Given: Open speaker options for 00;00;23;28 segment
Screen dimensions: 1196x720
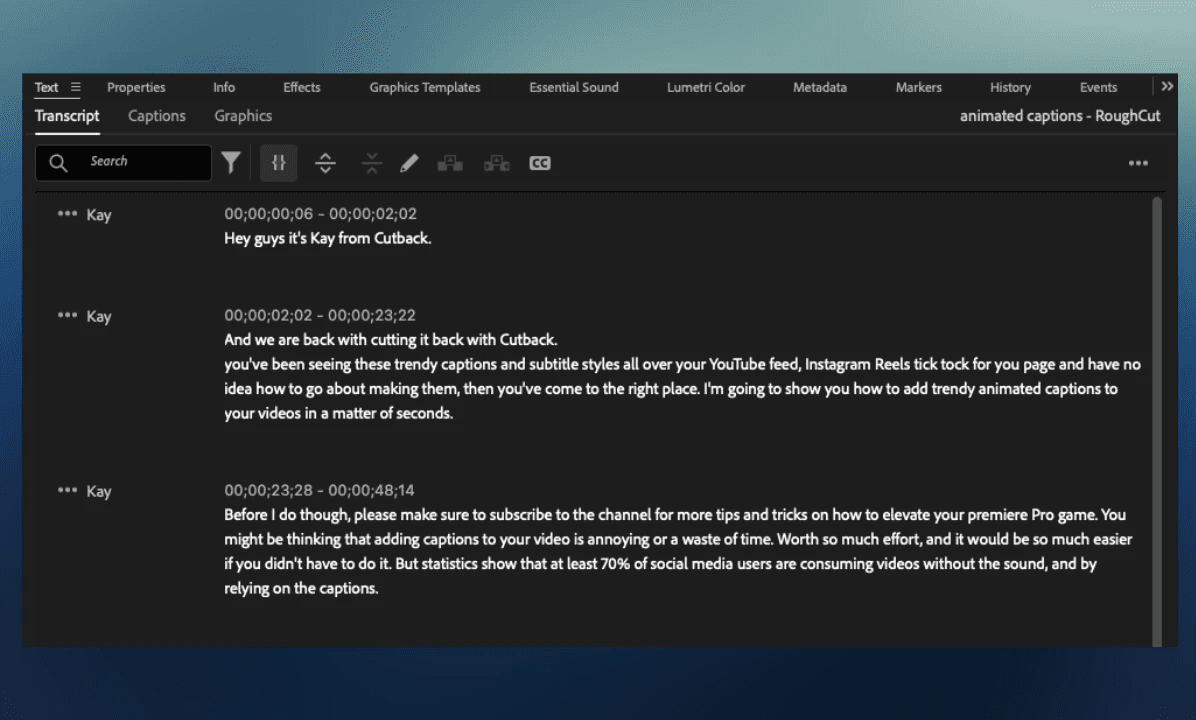Looking at the screenshot, I should (x=67, y=490).
